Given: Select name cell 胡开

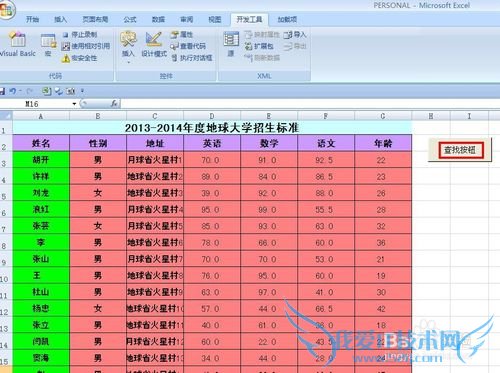Looking at the screenshot, I should (x=41, y=160).
